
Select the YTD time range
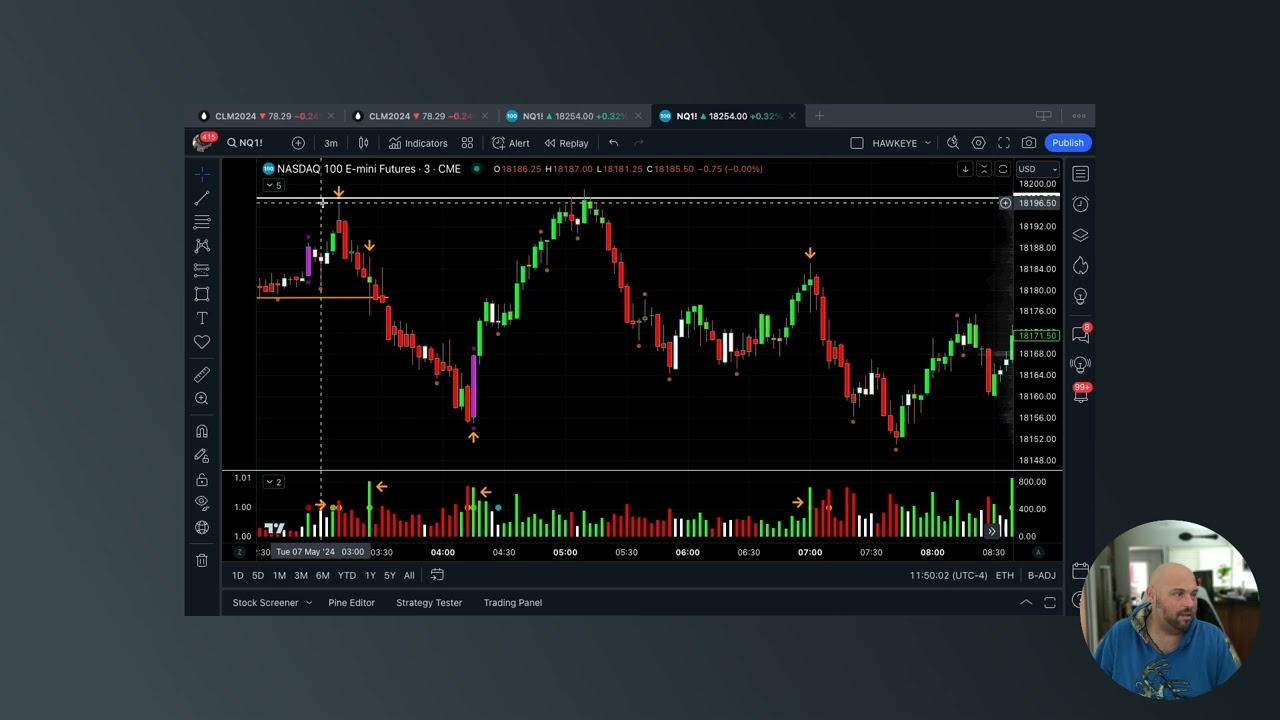point(346,575)
